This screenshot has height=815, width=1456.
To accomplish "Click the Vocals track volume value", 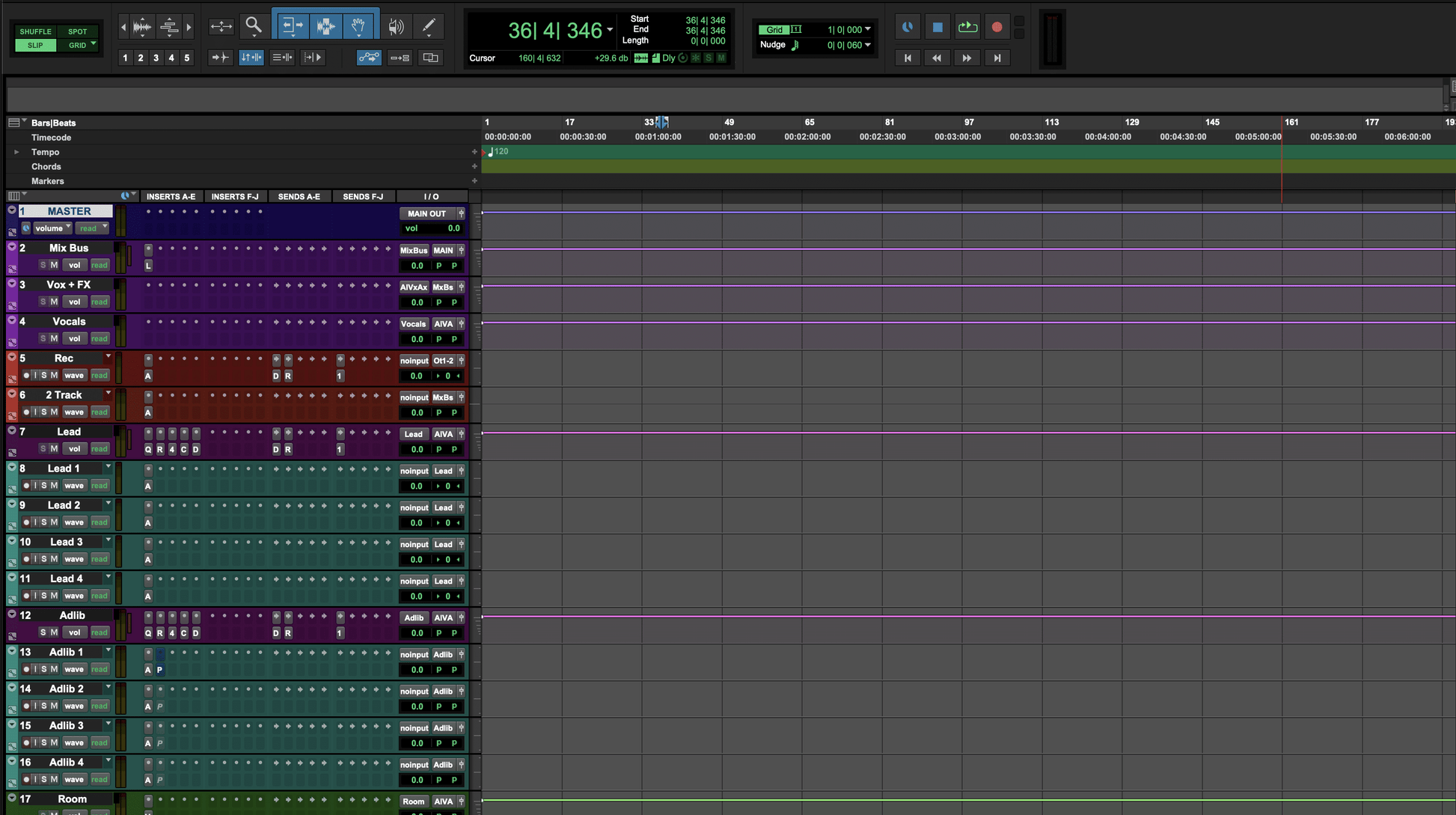I will 417,339.
